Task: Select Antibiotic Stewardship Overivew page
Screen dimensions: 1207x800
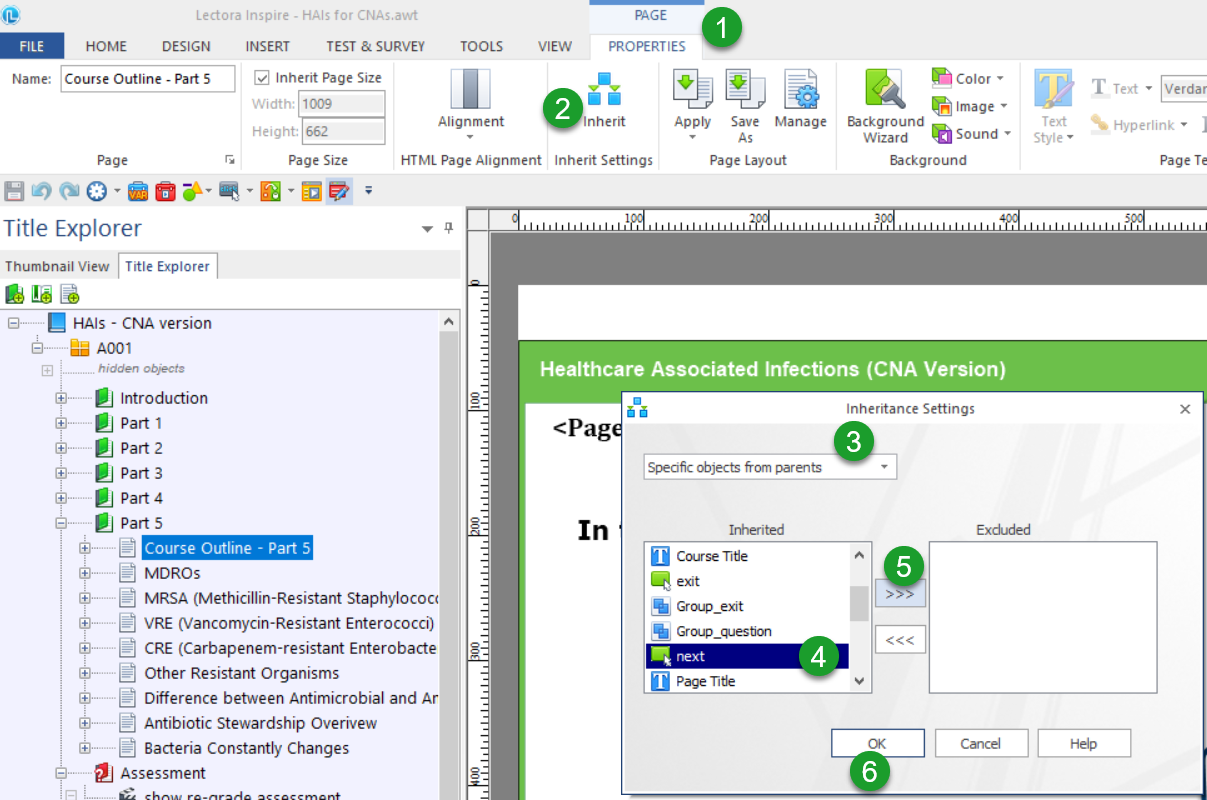Action: click(260, 723)
